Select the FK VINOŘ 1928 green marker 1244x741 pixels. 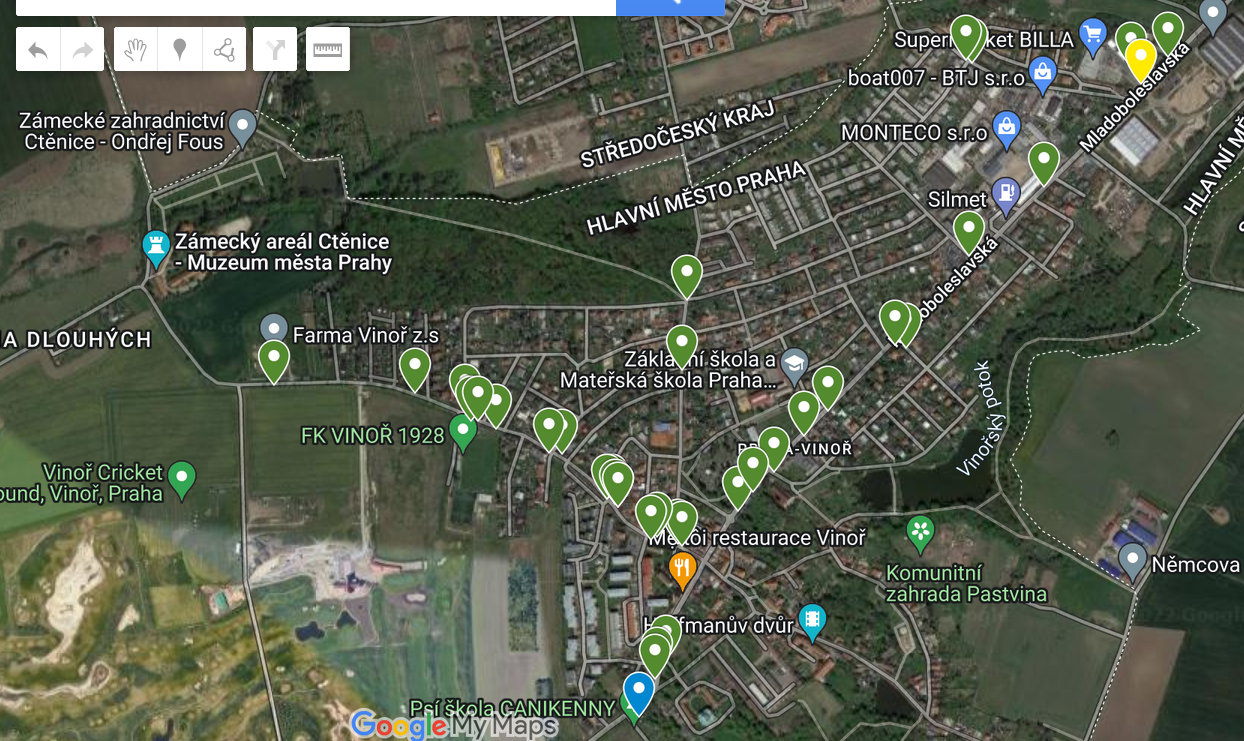(x=462, y=433)
